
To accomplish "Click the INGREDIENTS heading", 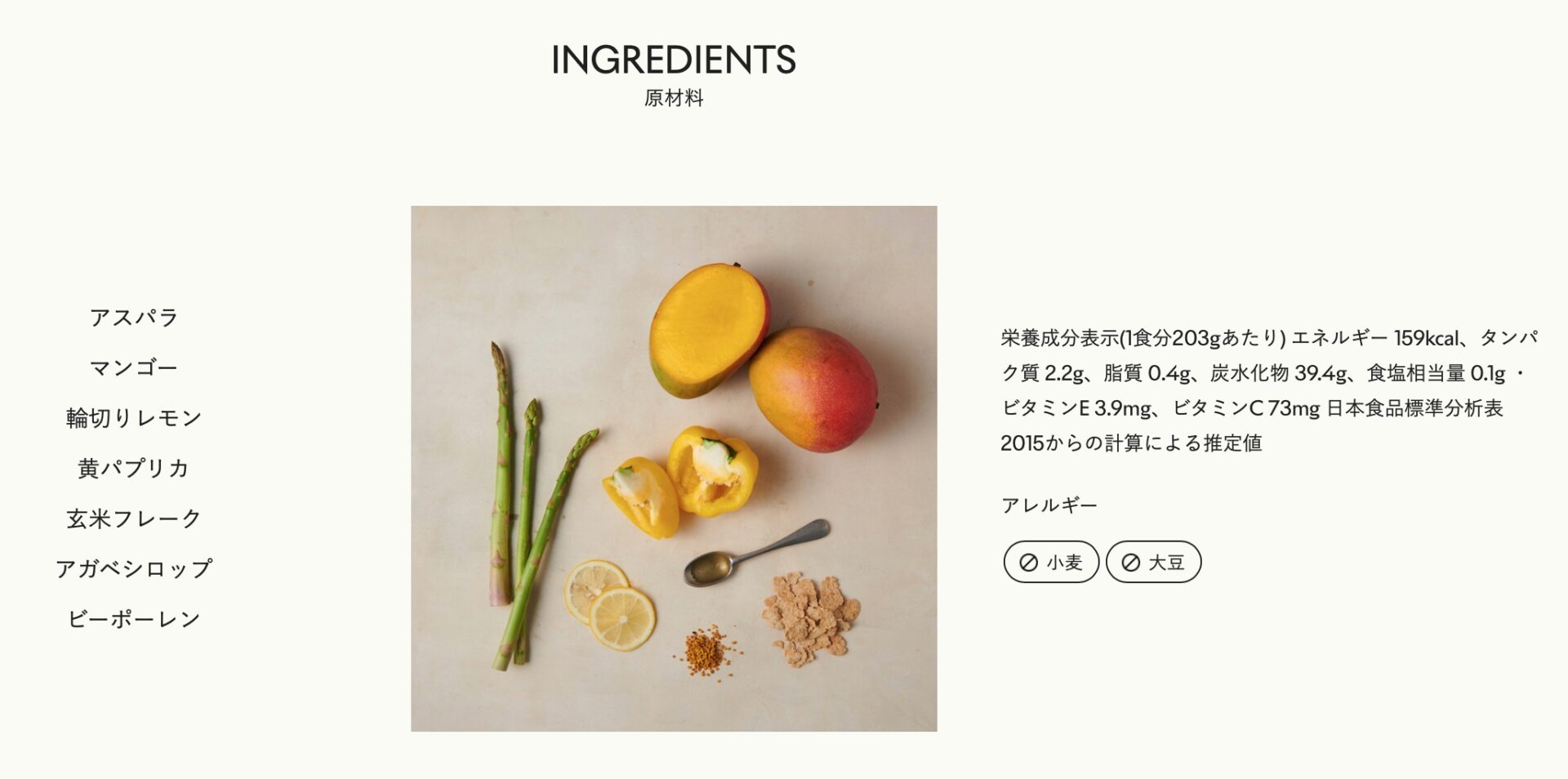I will pos(674,60).
